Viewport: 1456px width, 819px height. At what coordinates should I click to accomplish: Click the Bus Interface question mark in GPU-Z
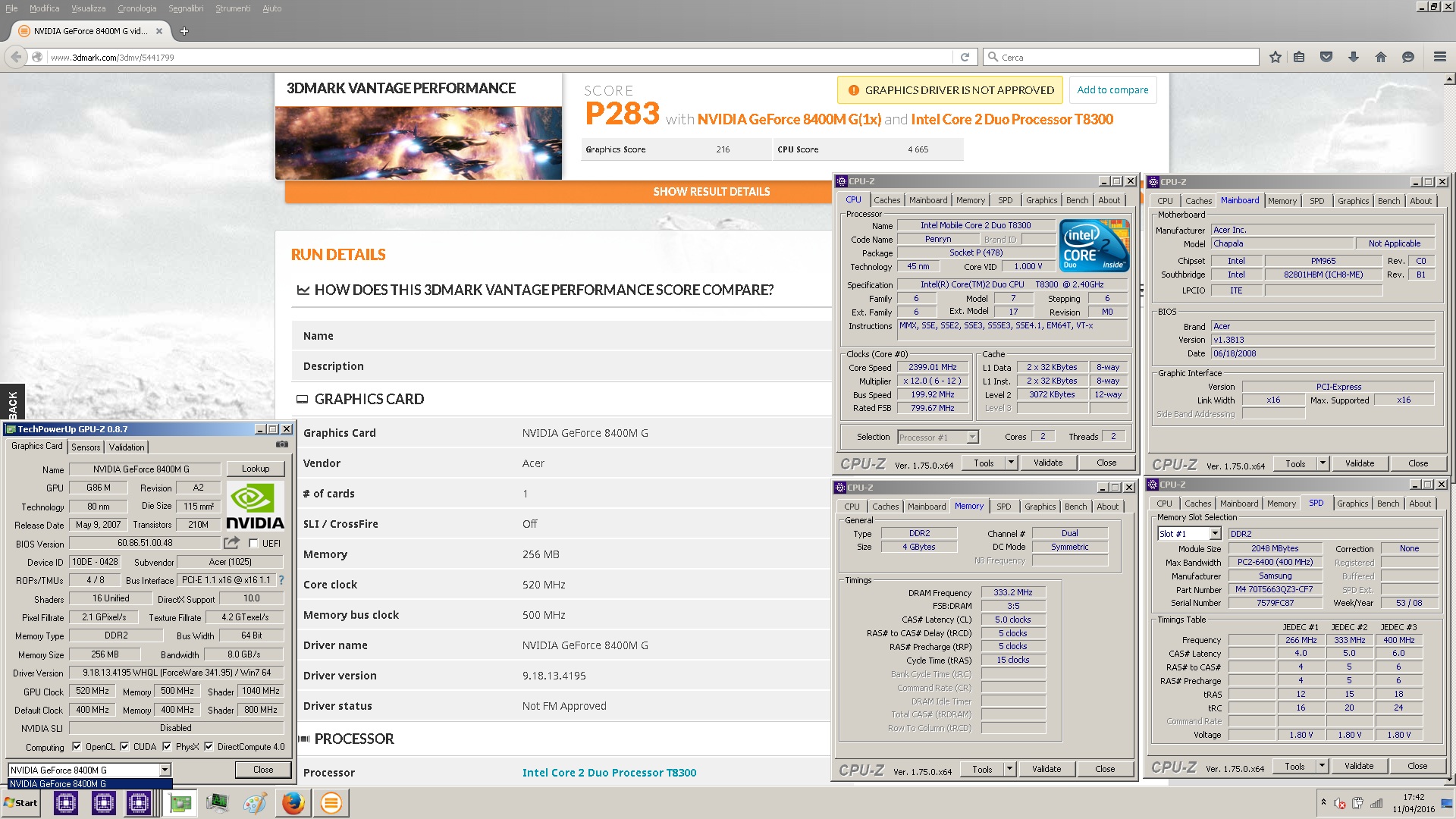coord(281,580)
